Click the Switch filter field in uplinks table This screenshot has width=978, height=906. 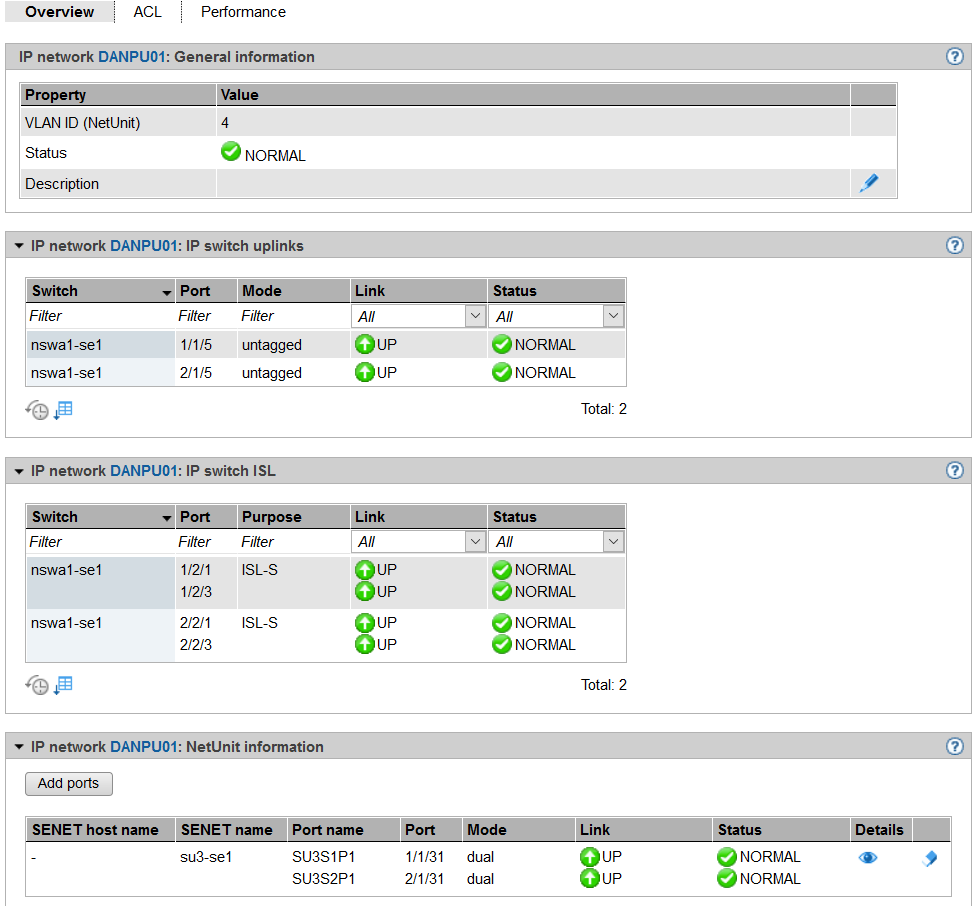(x=98, y=316)
